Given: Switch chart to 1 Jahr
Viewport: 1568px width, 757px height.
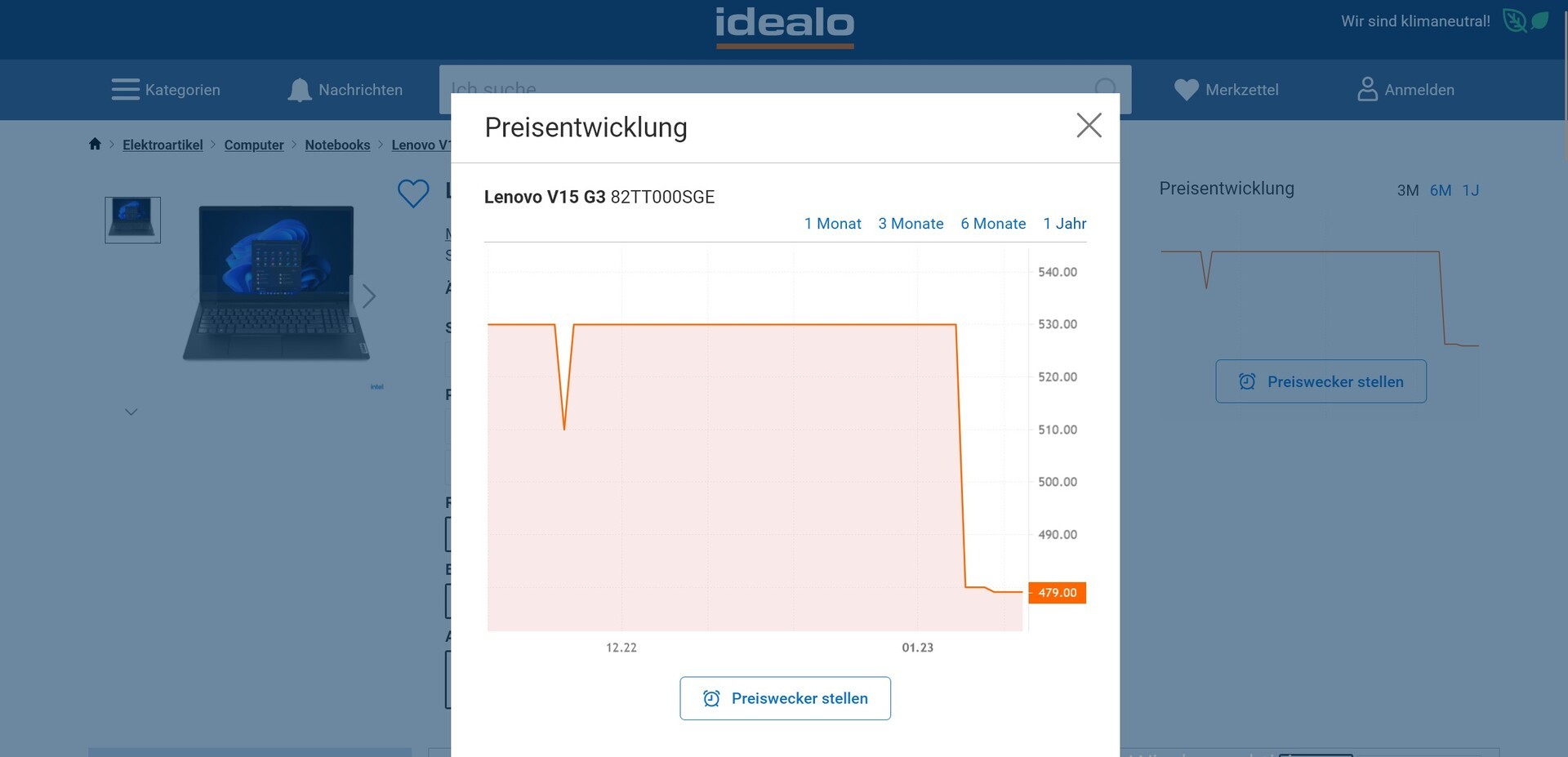Looking at the screenshot, I should pos(1064,224).
